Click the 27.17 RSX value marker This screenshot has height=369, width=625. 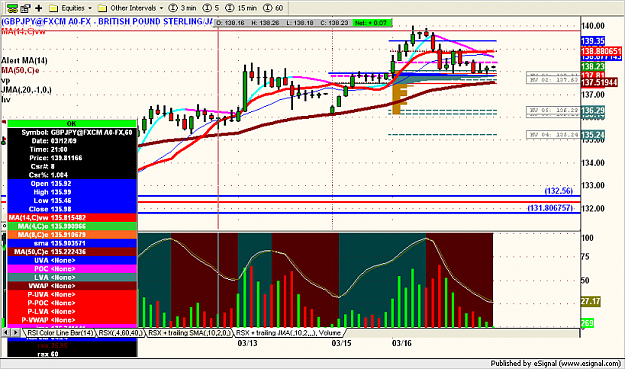click(x=590, y=301)
